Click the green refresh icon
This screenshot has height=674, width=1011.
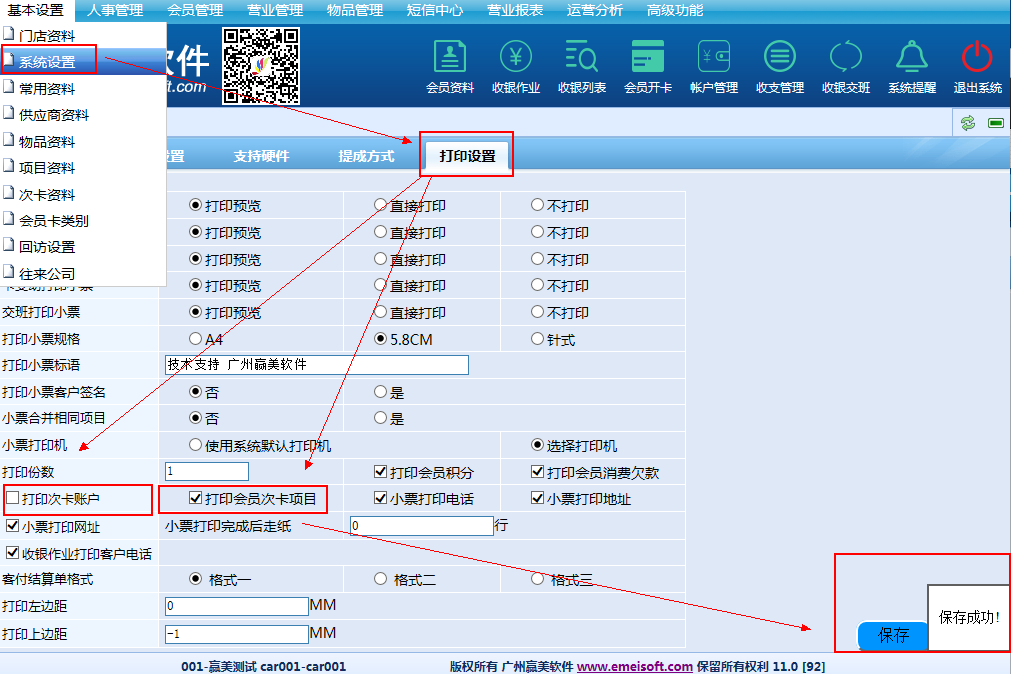pyautogui.click(x=967, y=123)
